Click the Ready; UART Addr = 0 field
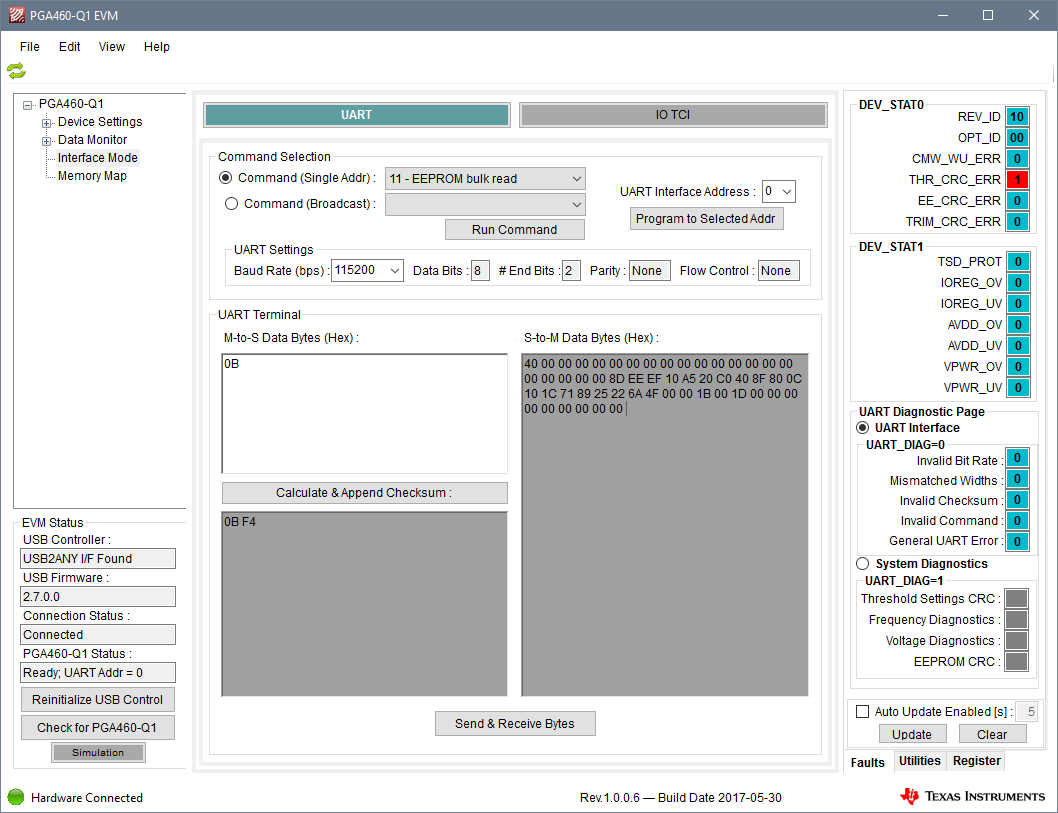The image size is (1058, 813). [98, 673]
